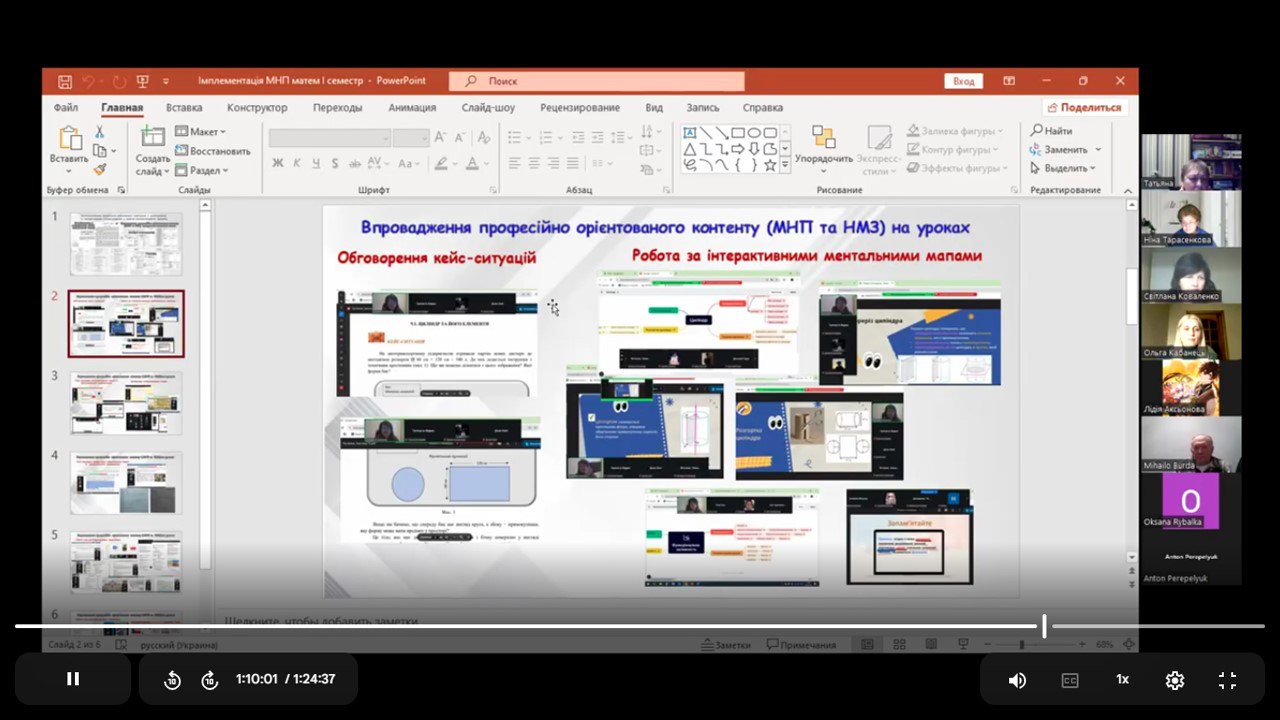Click the Найти find button

coord(1052,131)
